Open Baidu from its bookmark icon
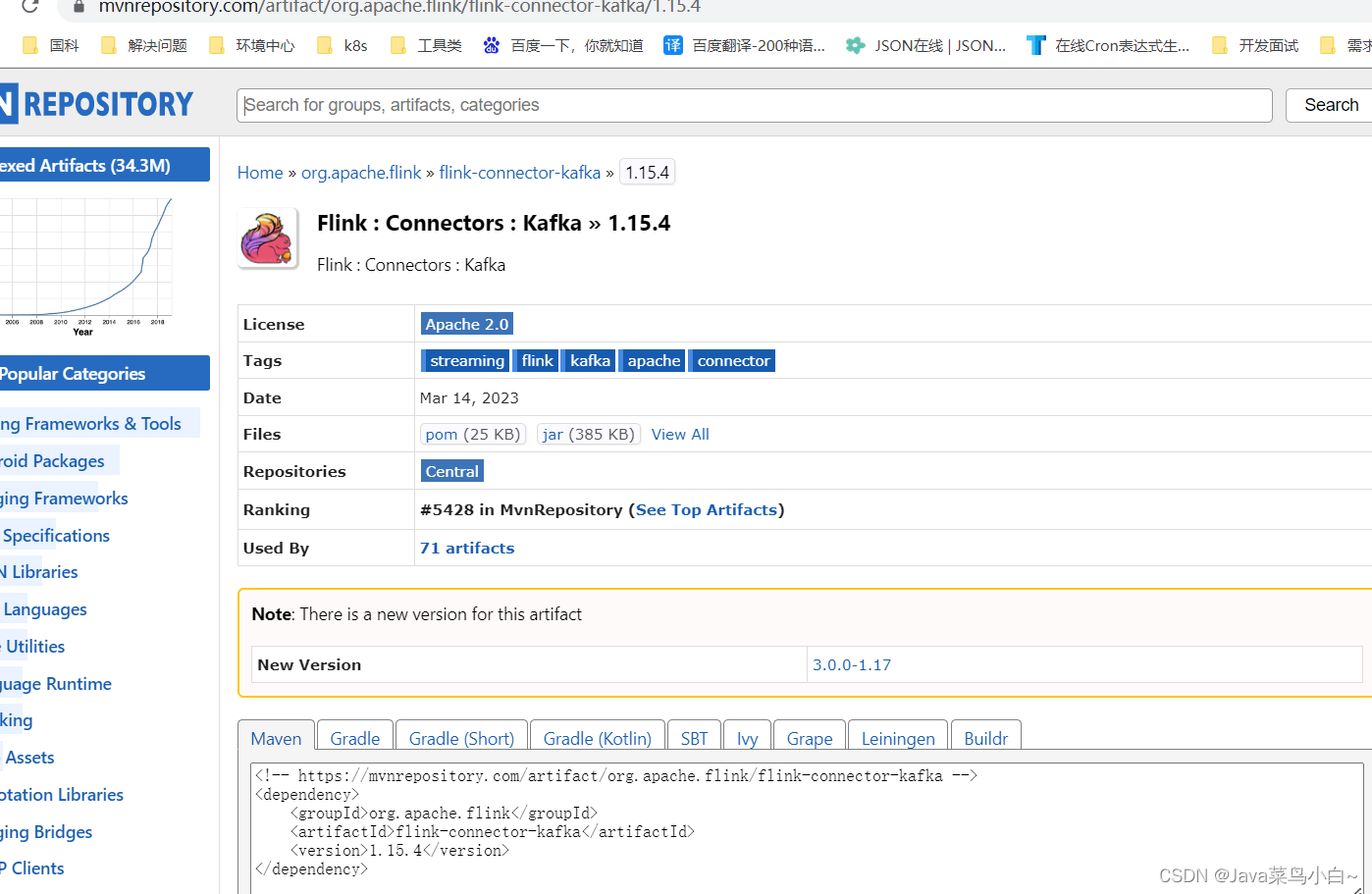The image size is (1372, 894). (491, 44)
